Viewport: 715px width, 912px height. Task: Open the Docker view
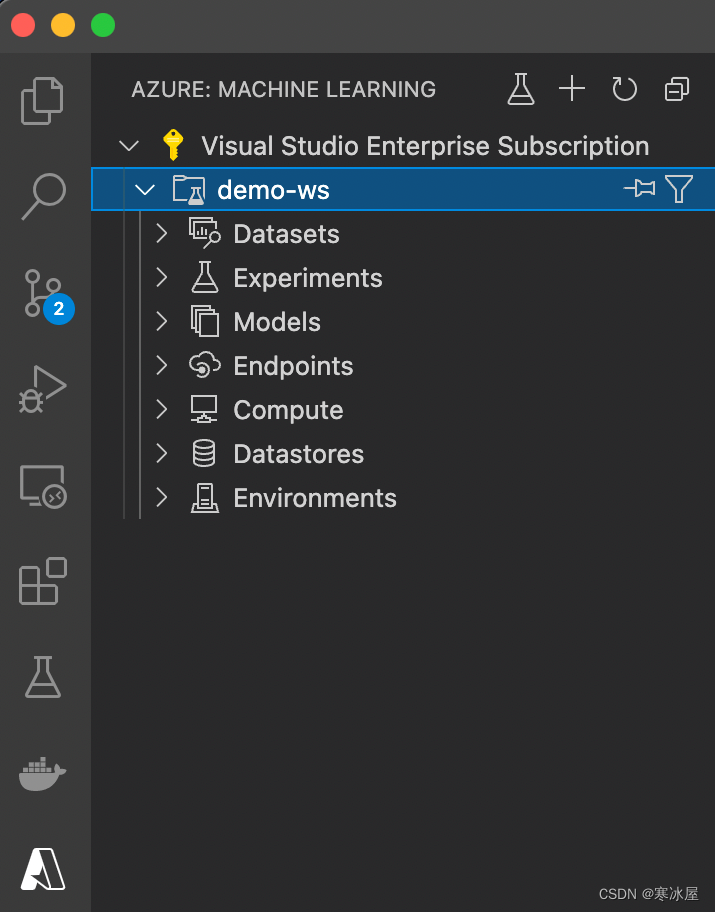click(43, 774)
